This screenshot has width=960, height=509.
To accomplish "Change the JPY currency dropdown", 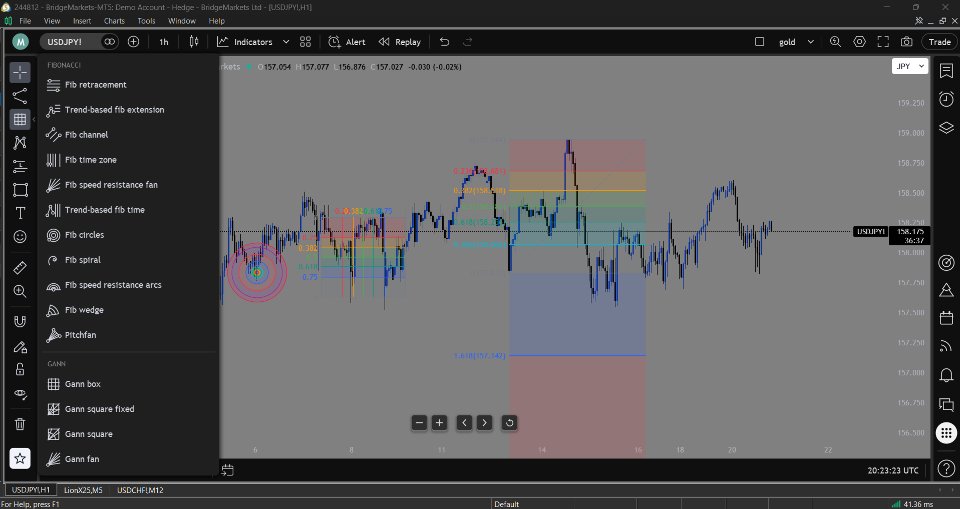I will point(910,66).
